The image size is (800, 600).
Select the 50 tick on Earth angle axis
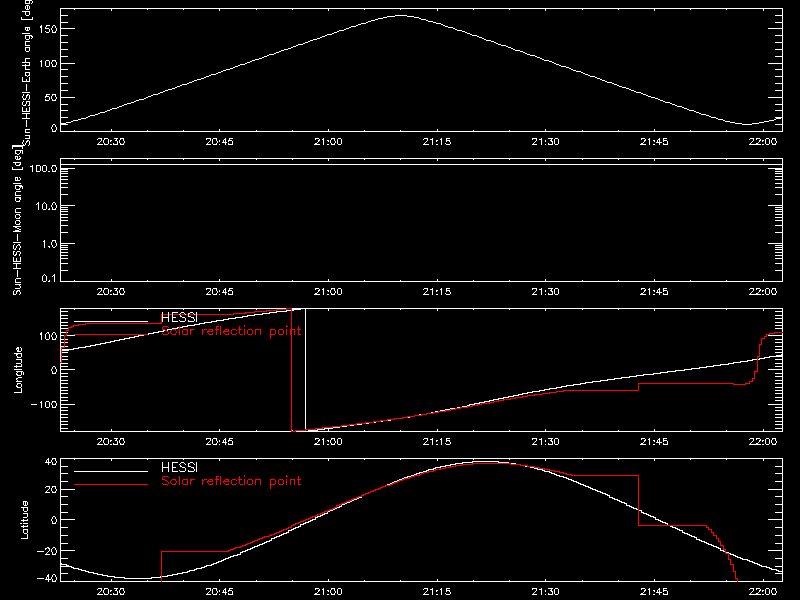coord(51,97)
